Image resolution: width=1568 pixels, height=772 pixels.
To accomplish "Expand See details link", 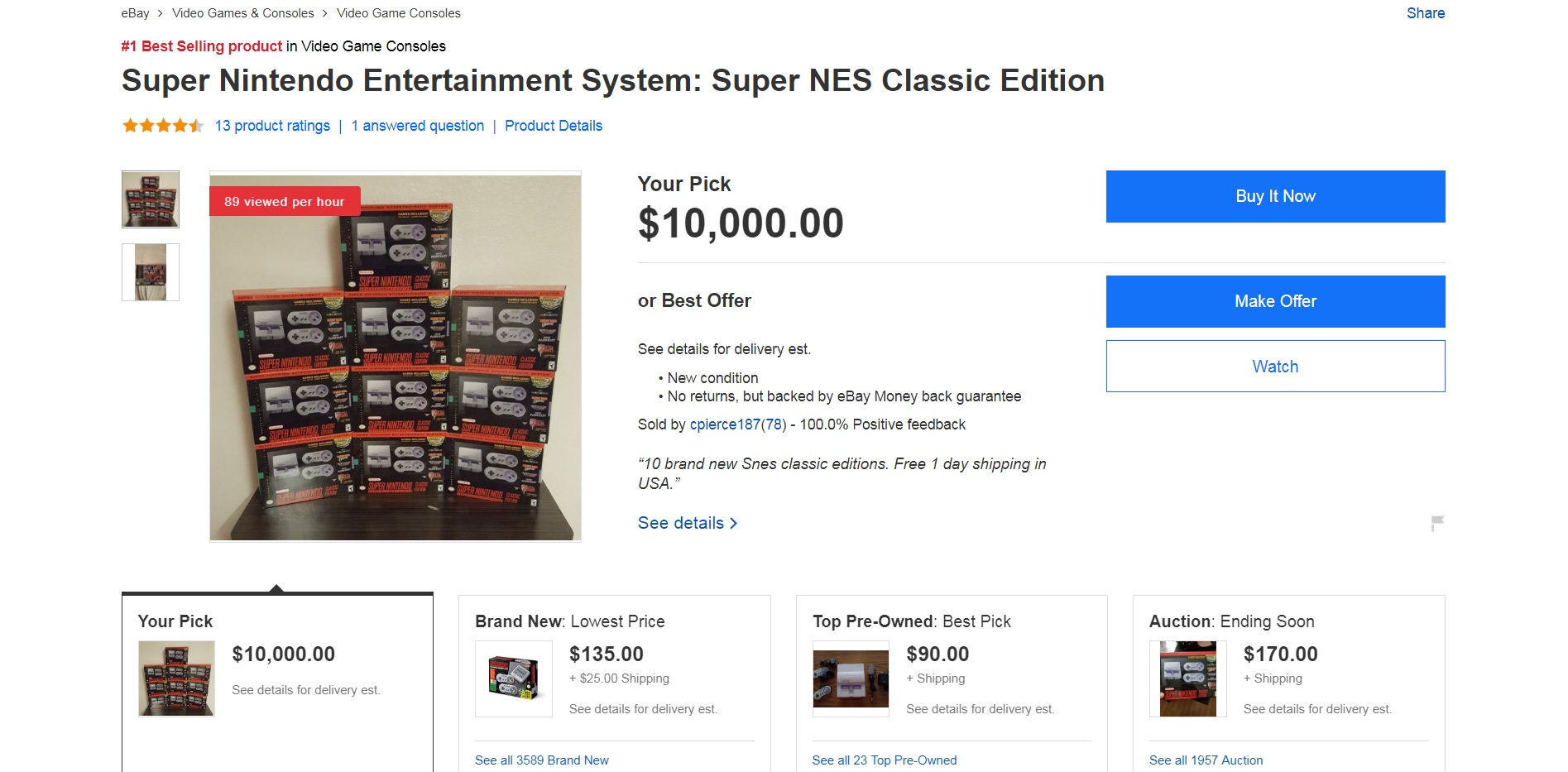I will point(687,523).
